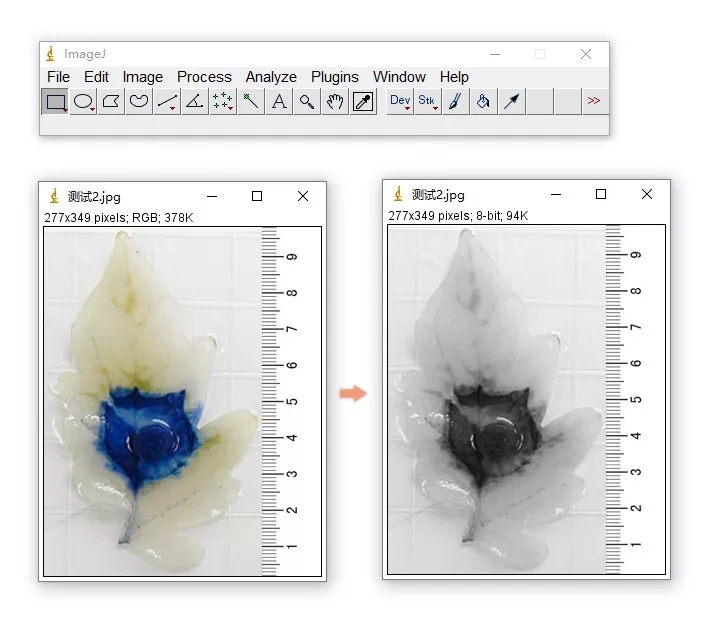The image size is (710, 633).
Task: Open the More Tools >> menu
Action: point(594,101)
